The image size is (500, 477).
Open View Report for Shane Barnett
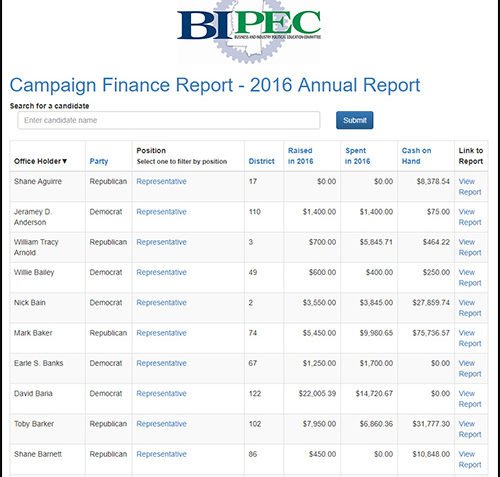(470, 460)
